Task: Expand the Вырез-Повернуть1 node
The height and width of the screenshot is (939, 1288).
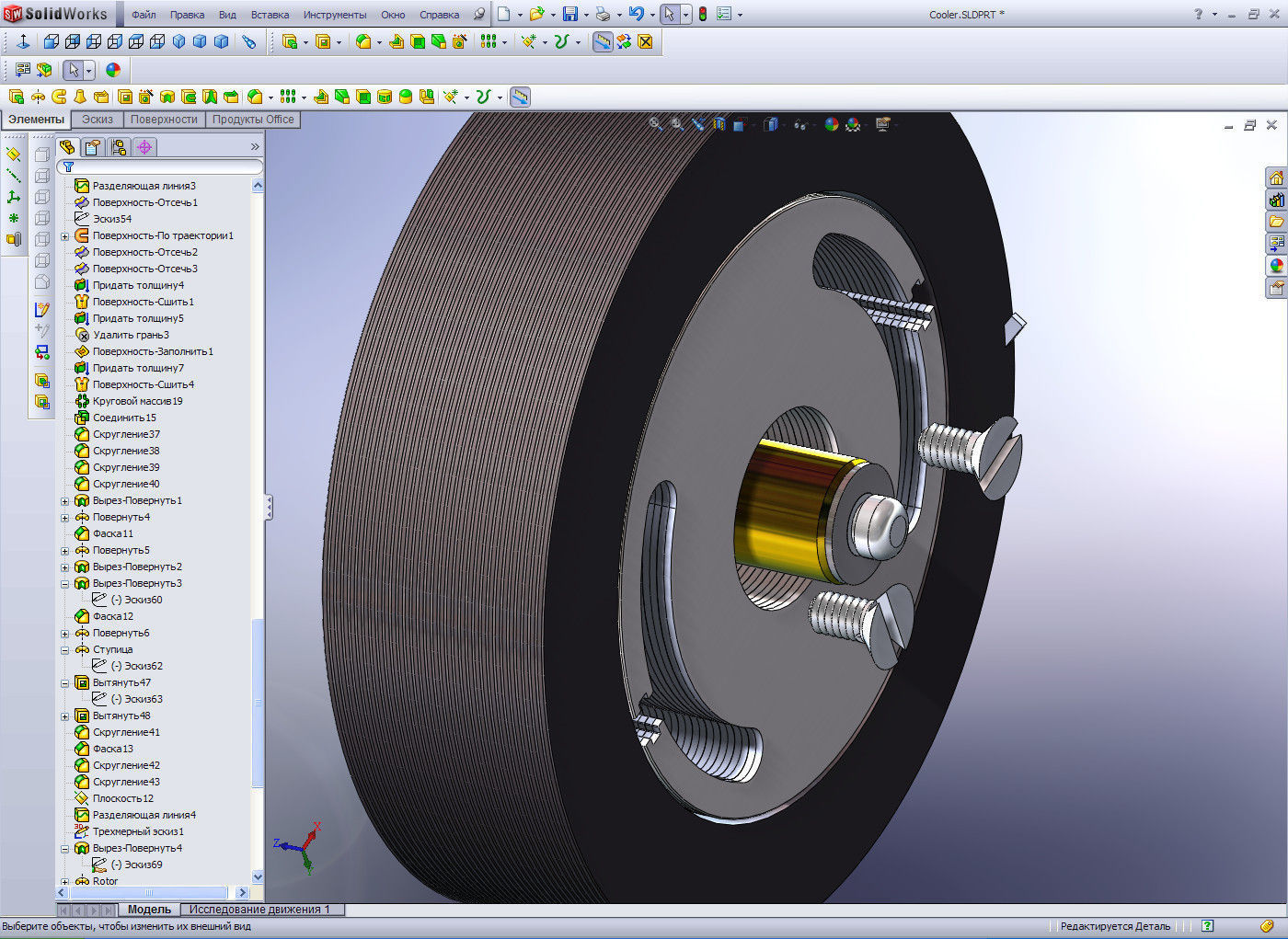Action: [65, 501]
